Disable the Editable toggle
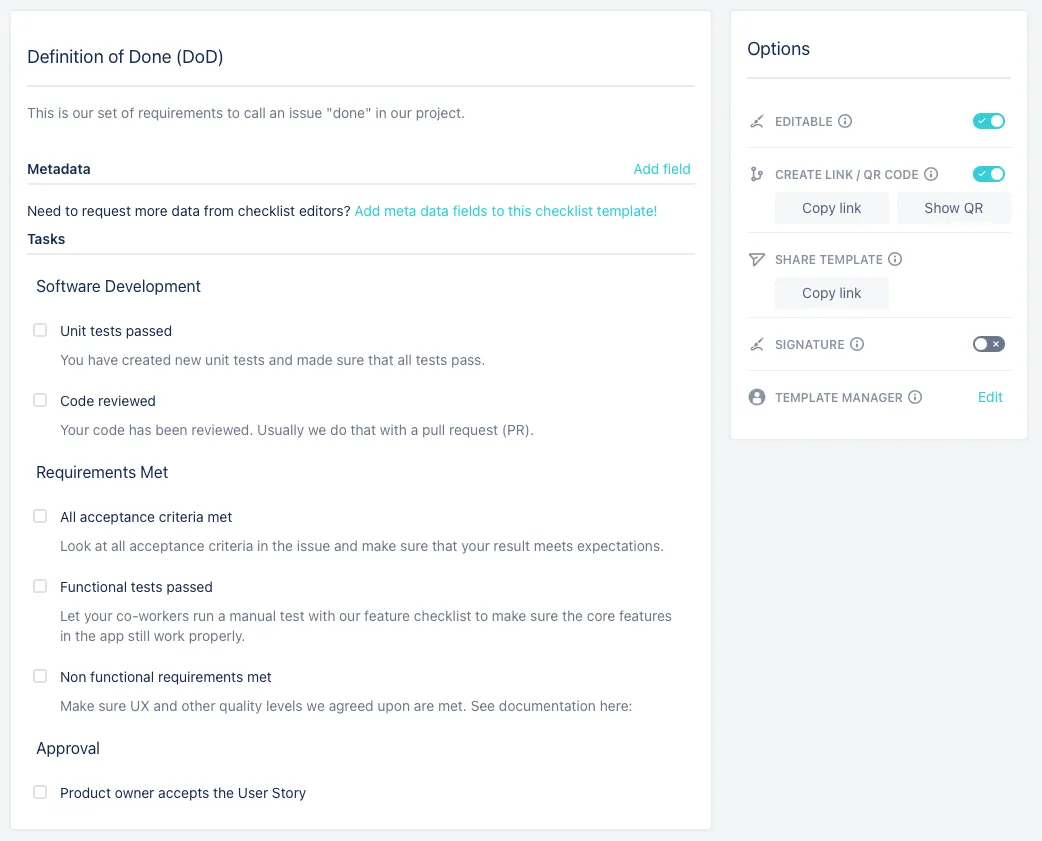Screen dimensions: 1042x841 point(988,121)
